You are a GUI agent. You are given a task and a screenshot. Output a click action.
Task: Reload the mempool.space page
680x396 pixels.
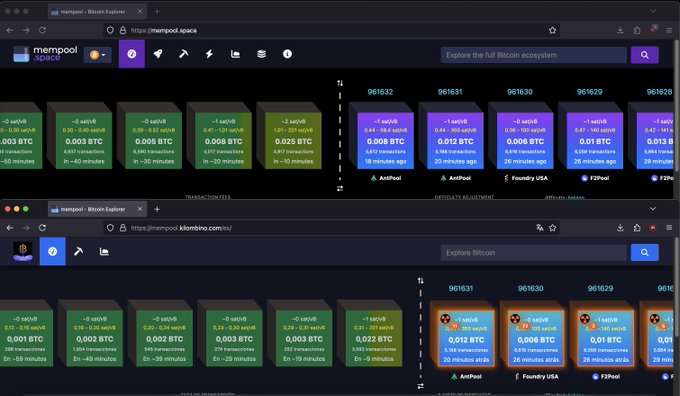[x=42, y=30]
